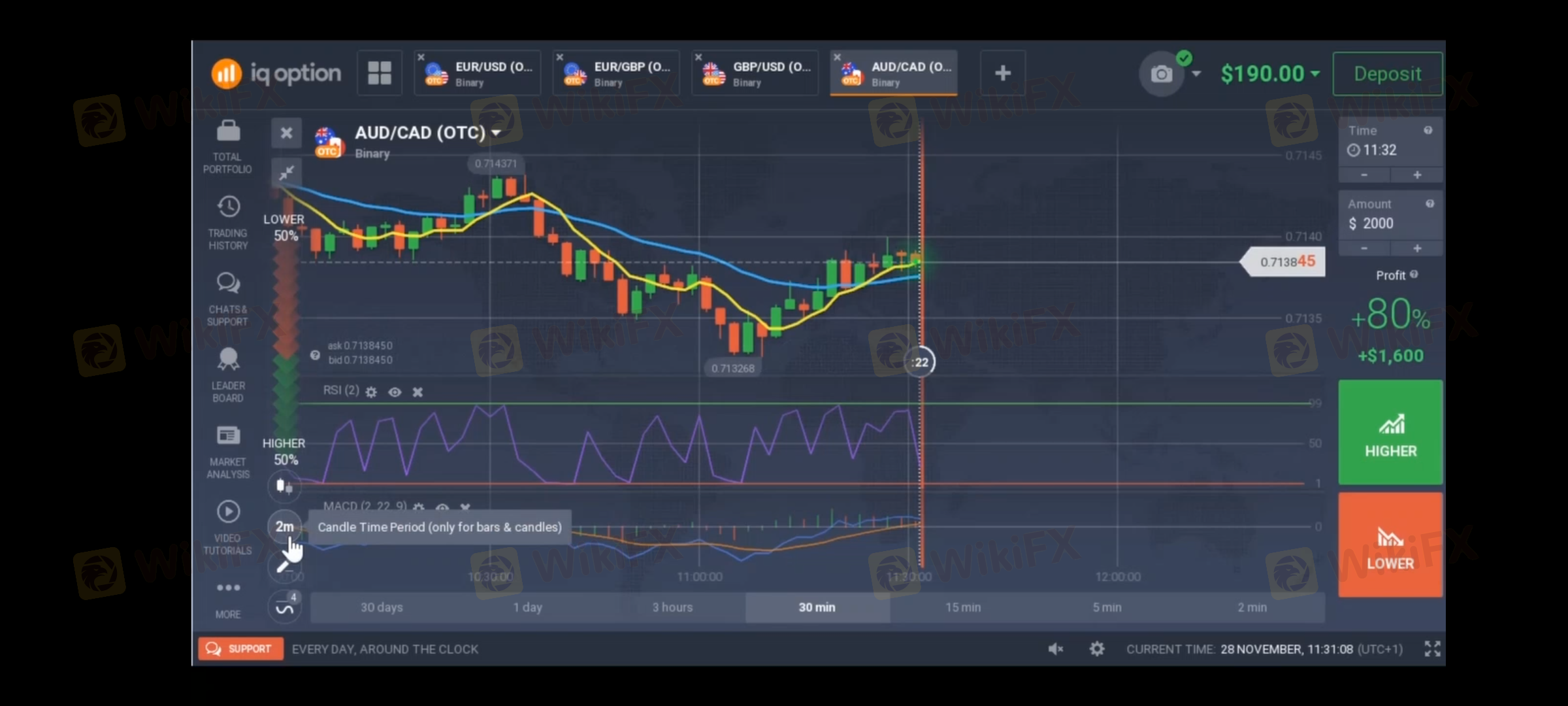The height and width of the screenshot is (706, 1568).
Task: Click the Amount help question icon
Action: [1429, 204]
